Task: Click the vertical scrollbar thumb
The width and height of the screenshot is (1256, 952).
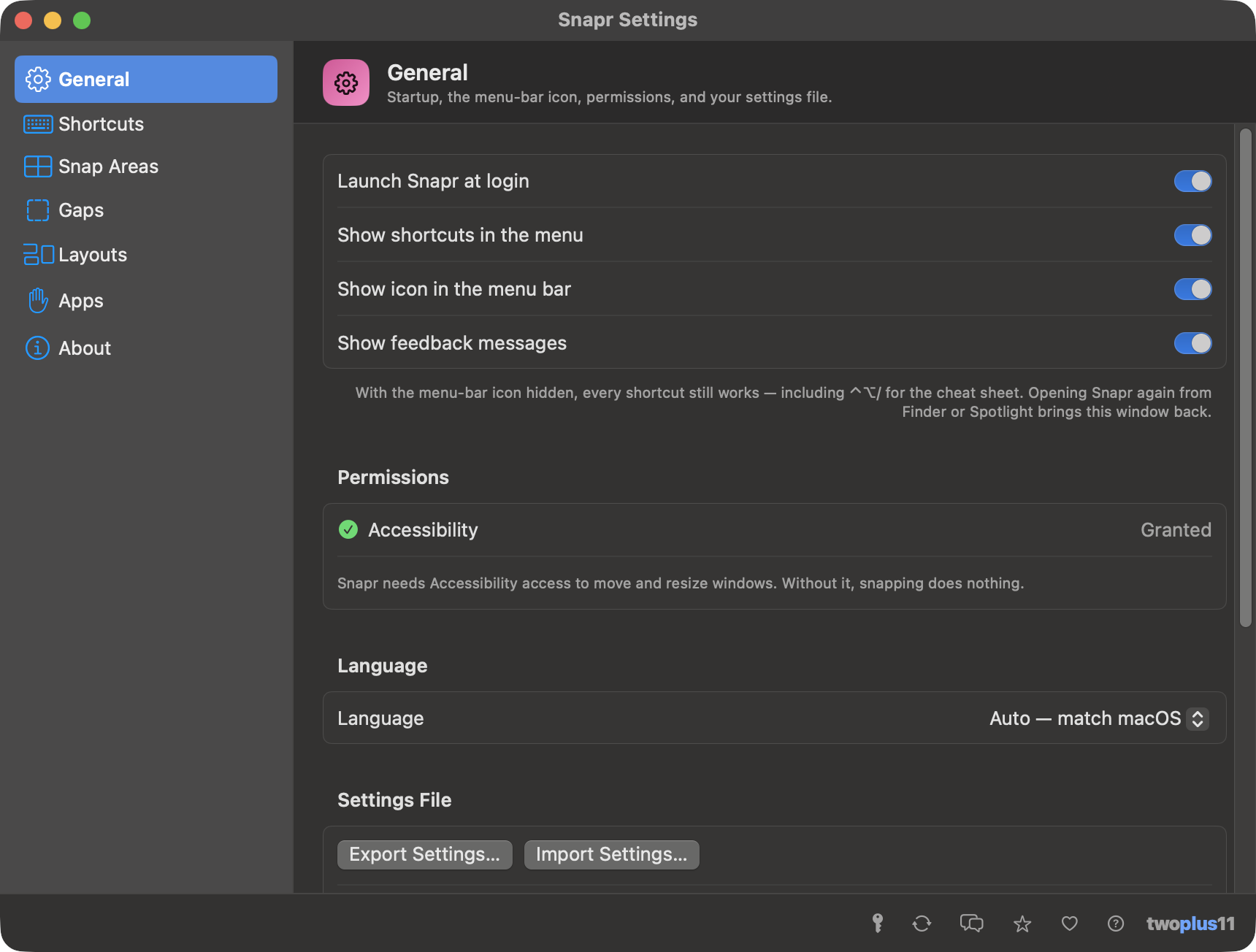Action: 1246,377
